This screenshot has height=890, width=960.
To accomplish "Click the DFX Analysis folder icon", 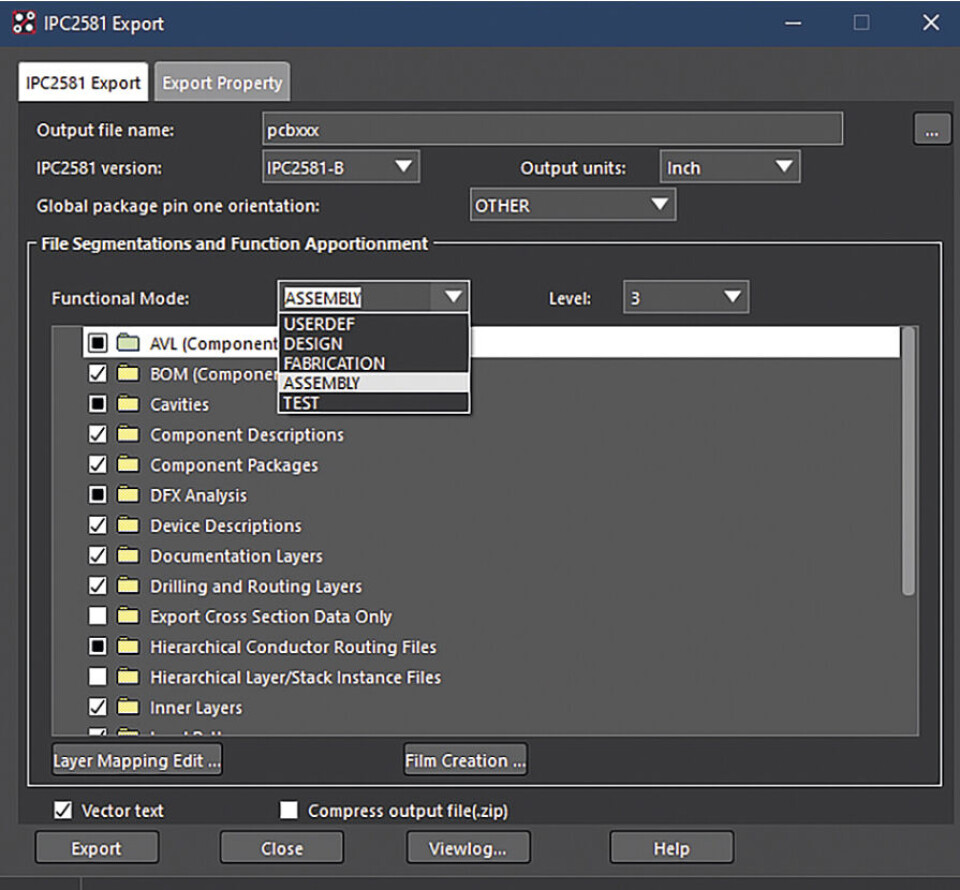I will (x=128, y=495).
